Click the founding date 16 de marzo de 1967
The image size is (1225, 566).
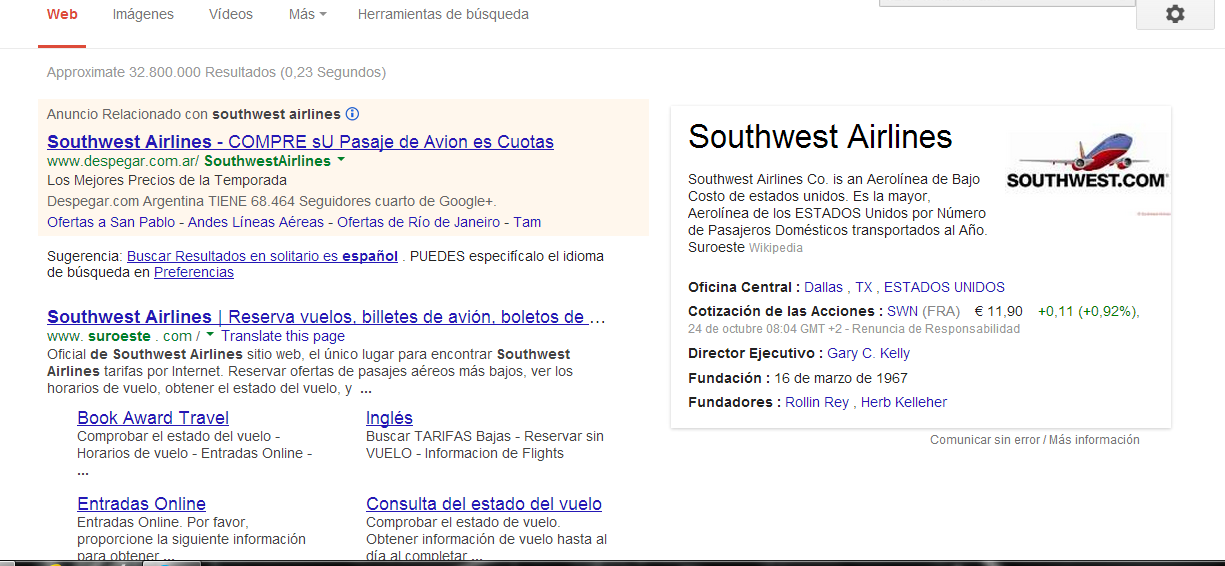point(841,378)
